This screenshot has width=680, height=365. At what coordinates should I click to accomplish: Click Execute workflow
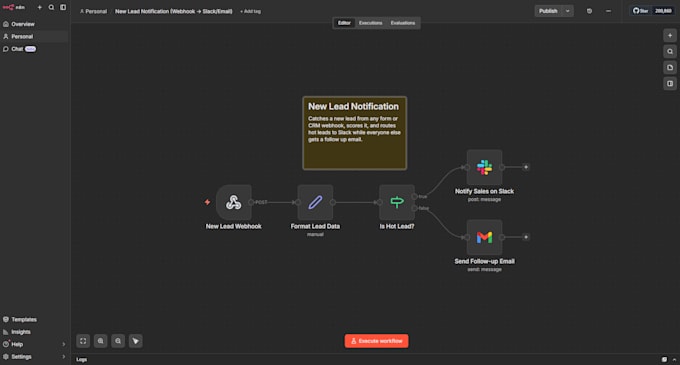(x=376, y=341)
